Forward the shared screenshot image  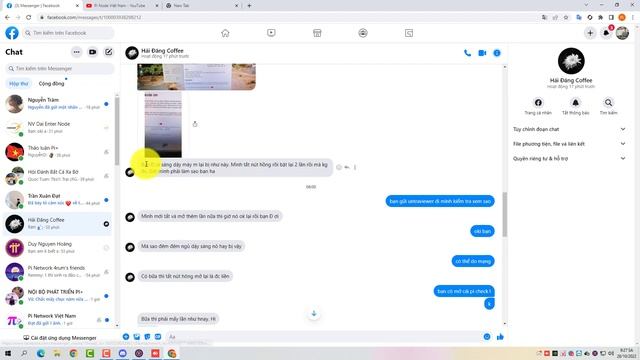[195, 124]
